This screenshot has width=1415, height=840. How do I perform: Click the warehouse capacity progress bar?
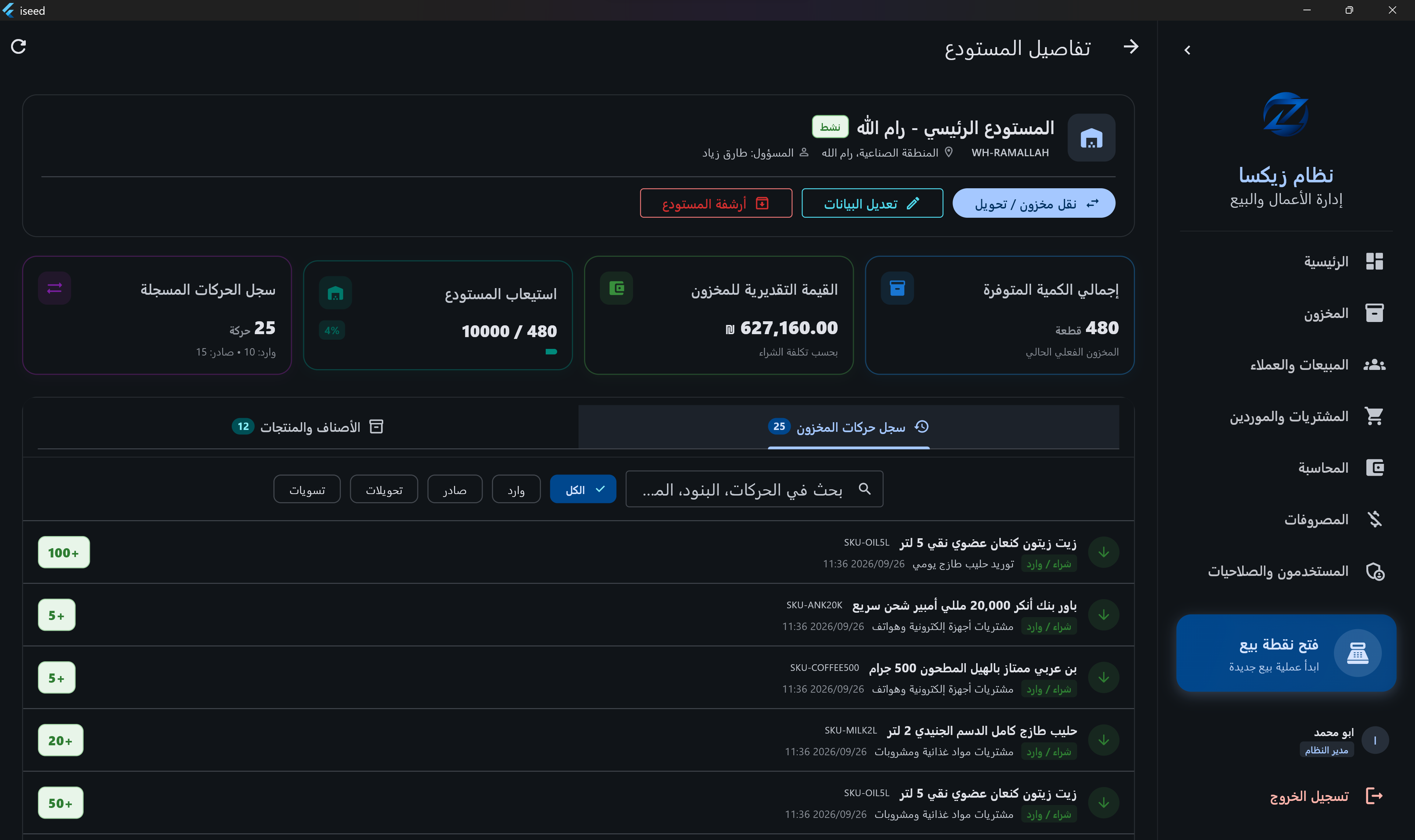(438, 351)
